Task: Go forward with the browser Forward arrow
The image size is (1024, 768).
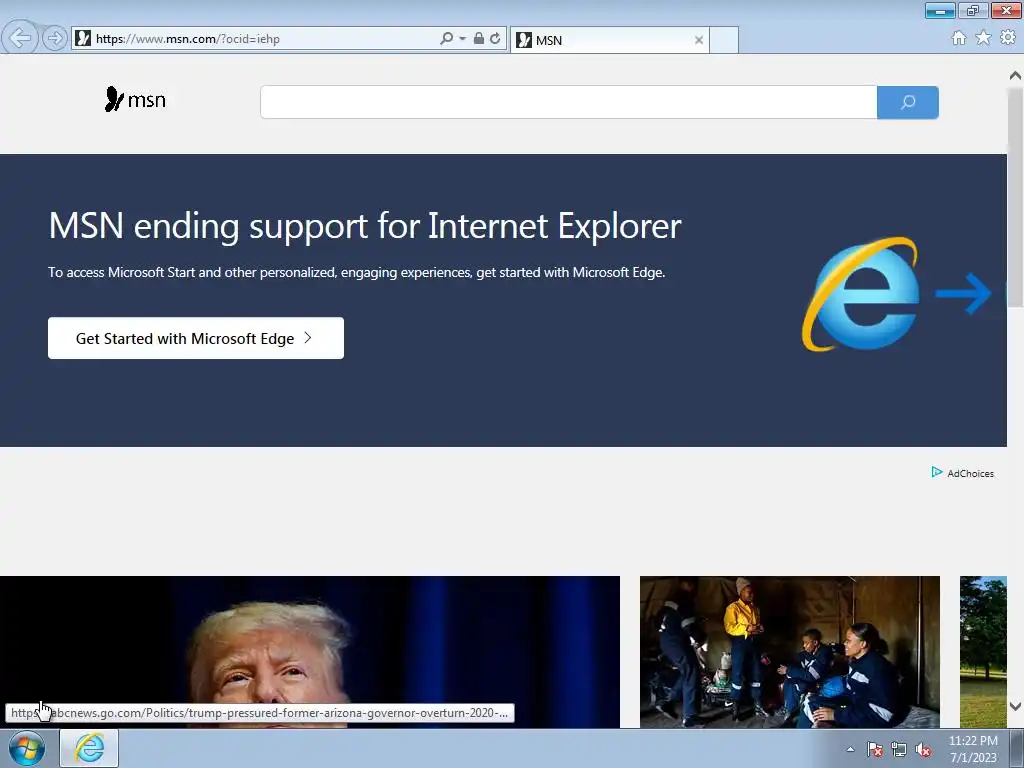Action: (x=55, y=38)
